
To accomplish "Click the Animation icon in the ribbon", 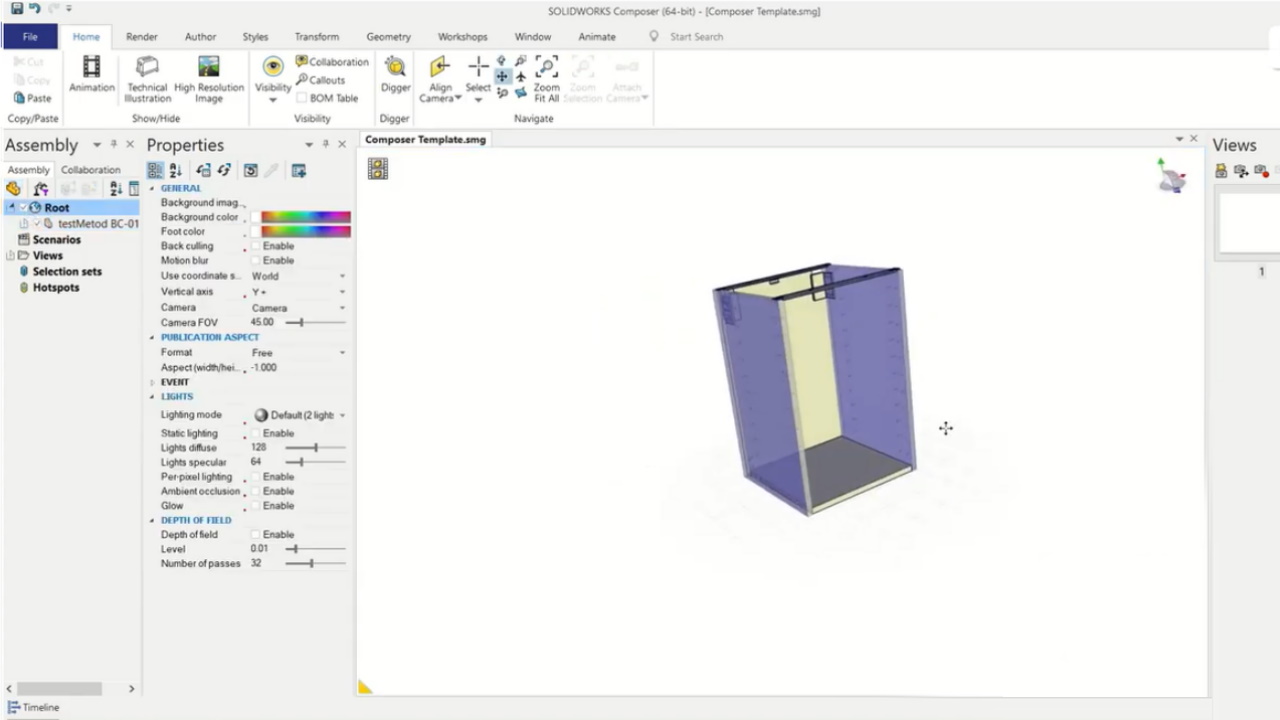I will tap(91, 68).
